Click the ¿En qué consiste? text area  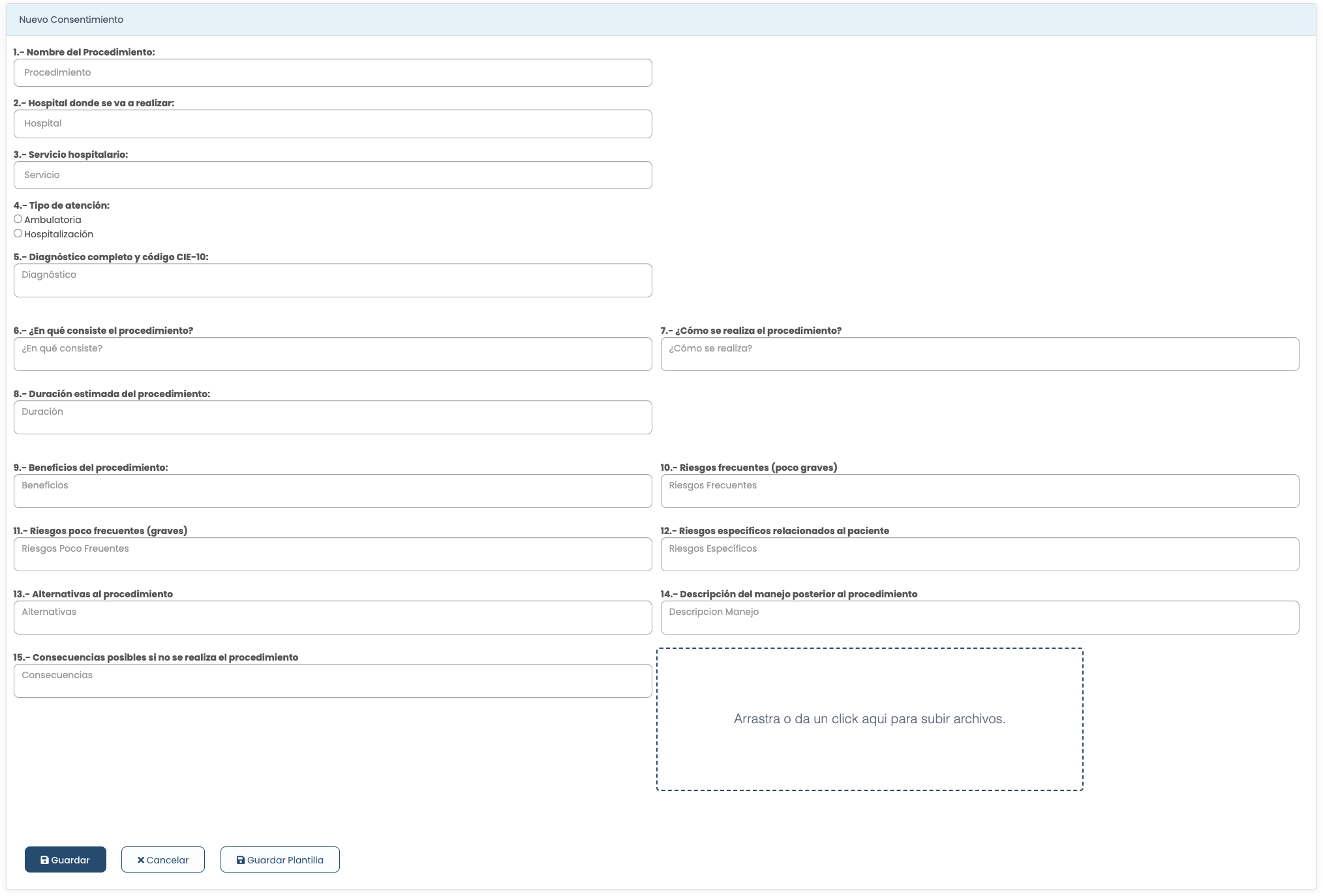(x=333, y=354)
